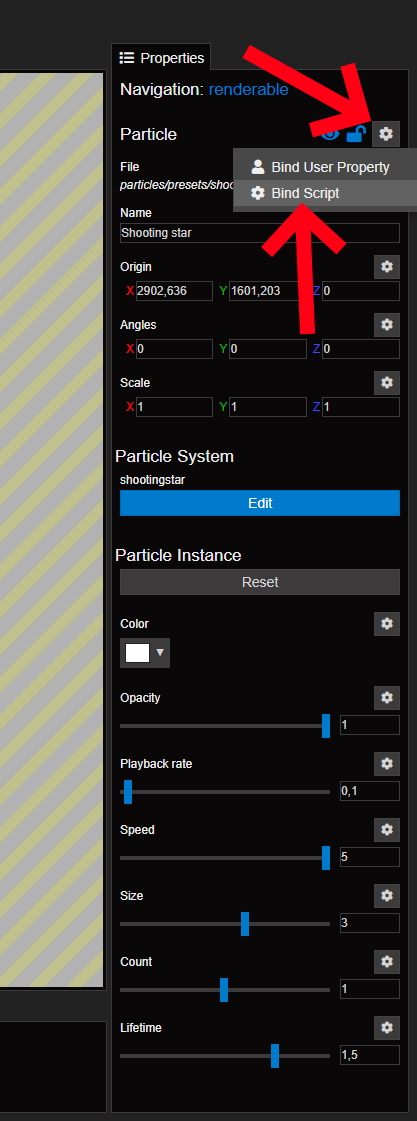Expand the Color swatch dropdown arrow
This screenshot has width=417, height=1121.
point(160,653)
